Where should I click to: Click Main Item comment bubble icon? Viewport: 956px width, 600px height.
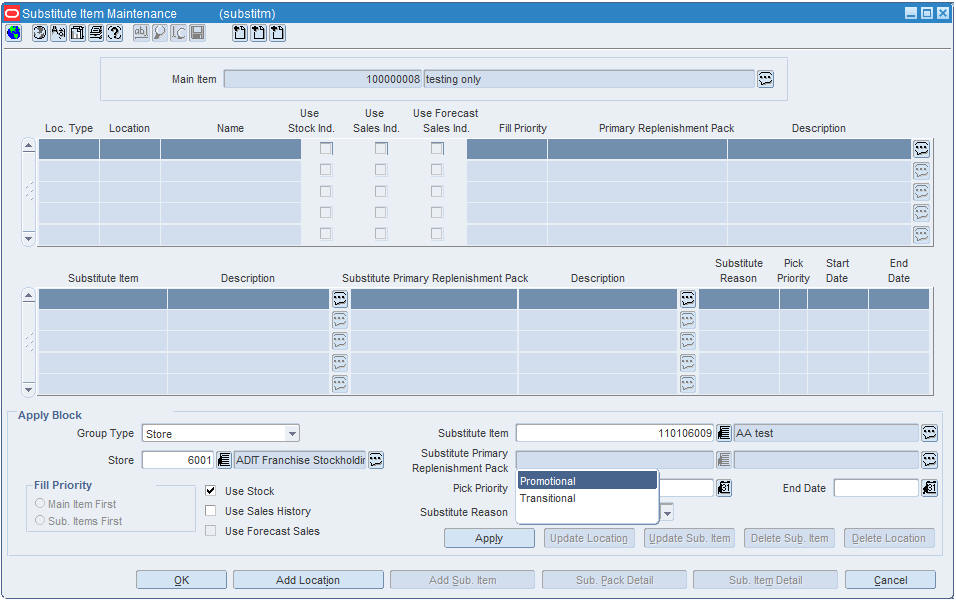pos(766,79)
